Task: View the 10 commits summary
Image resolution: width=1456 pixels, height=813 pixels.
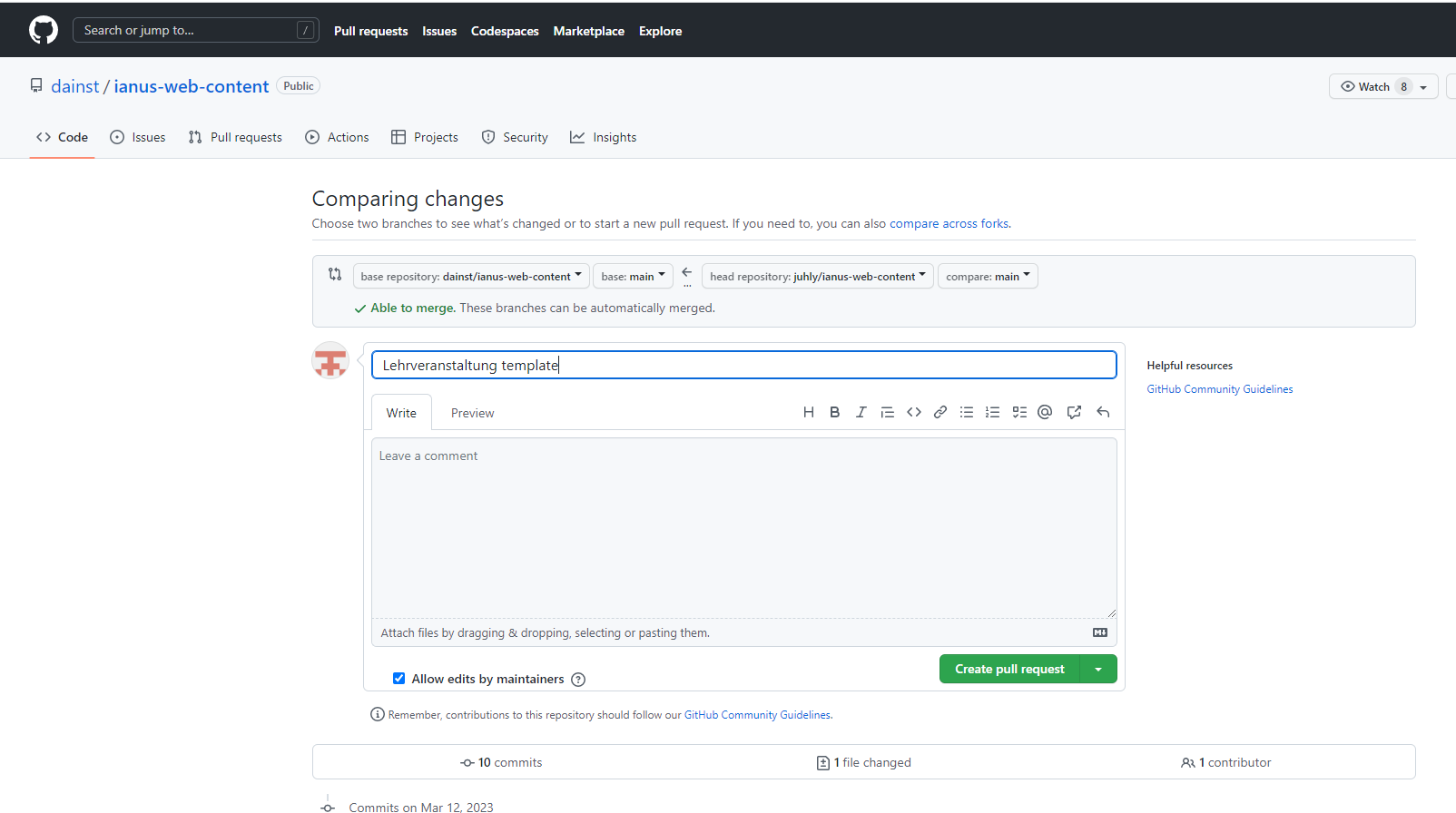Action: click(501, 762)
